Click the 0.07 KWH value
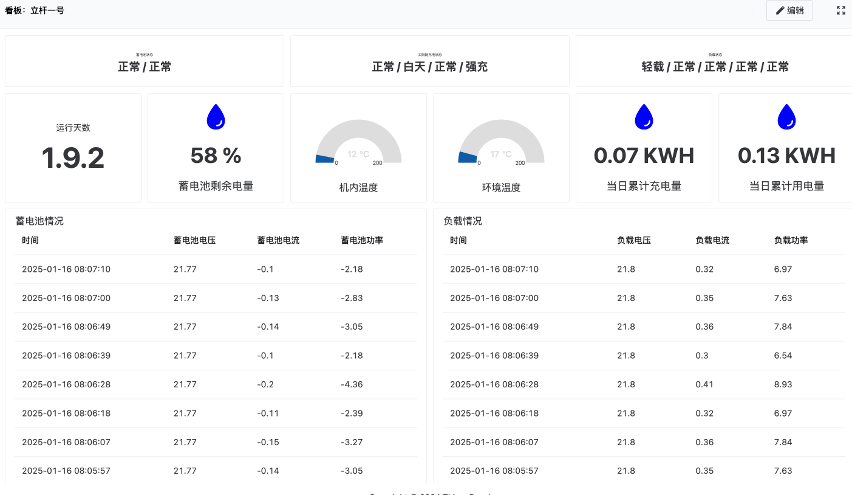Viewport: 852px width, 495px height. coord(644,156)
